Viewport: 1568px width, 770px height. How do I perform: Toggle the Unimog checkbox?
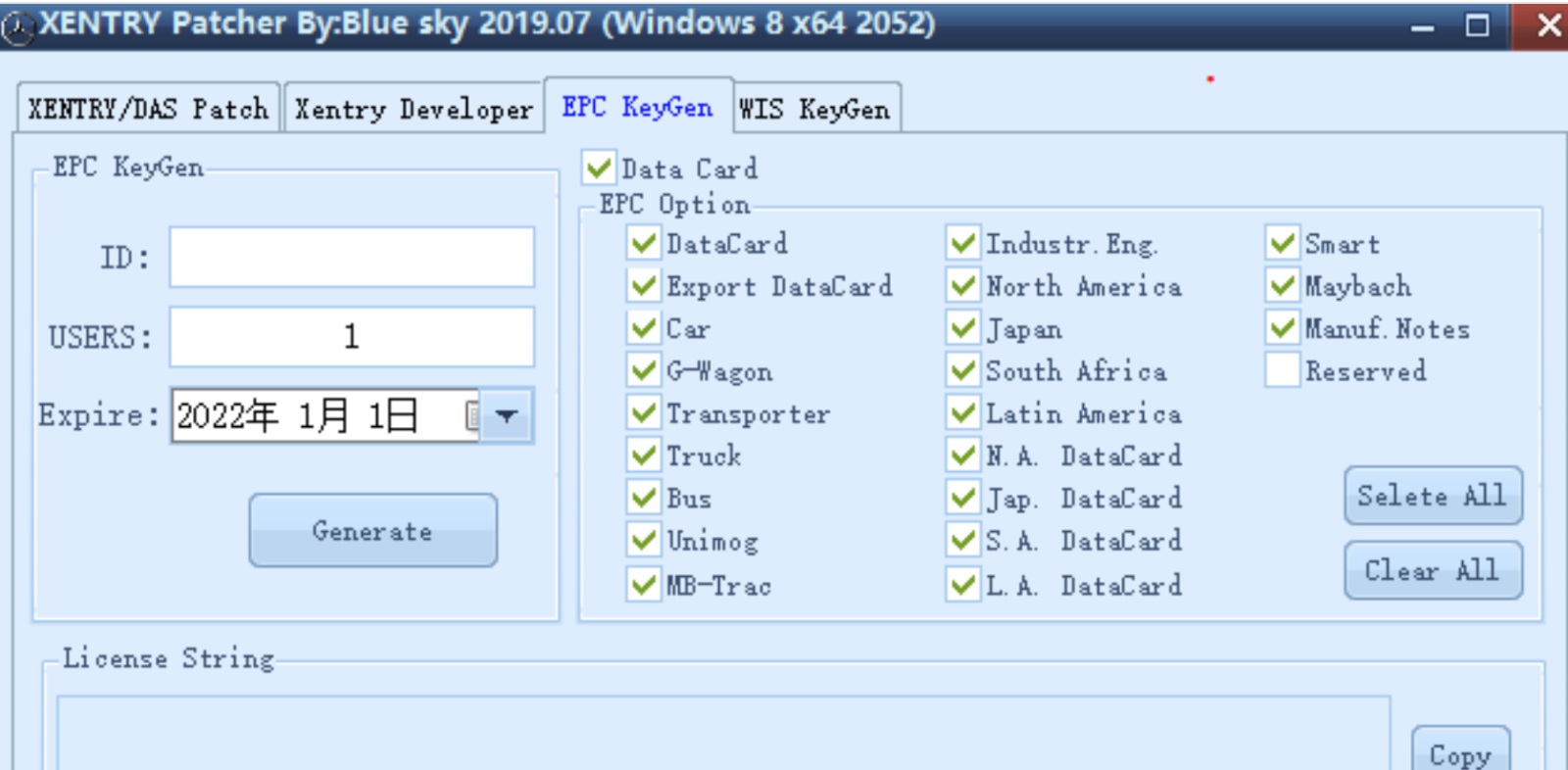pyautogui.click(x=643, y=540)
